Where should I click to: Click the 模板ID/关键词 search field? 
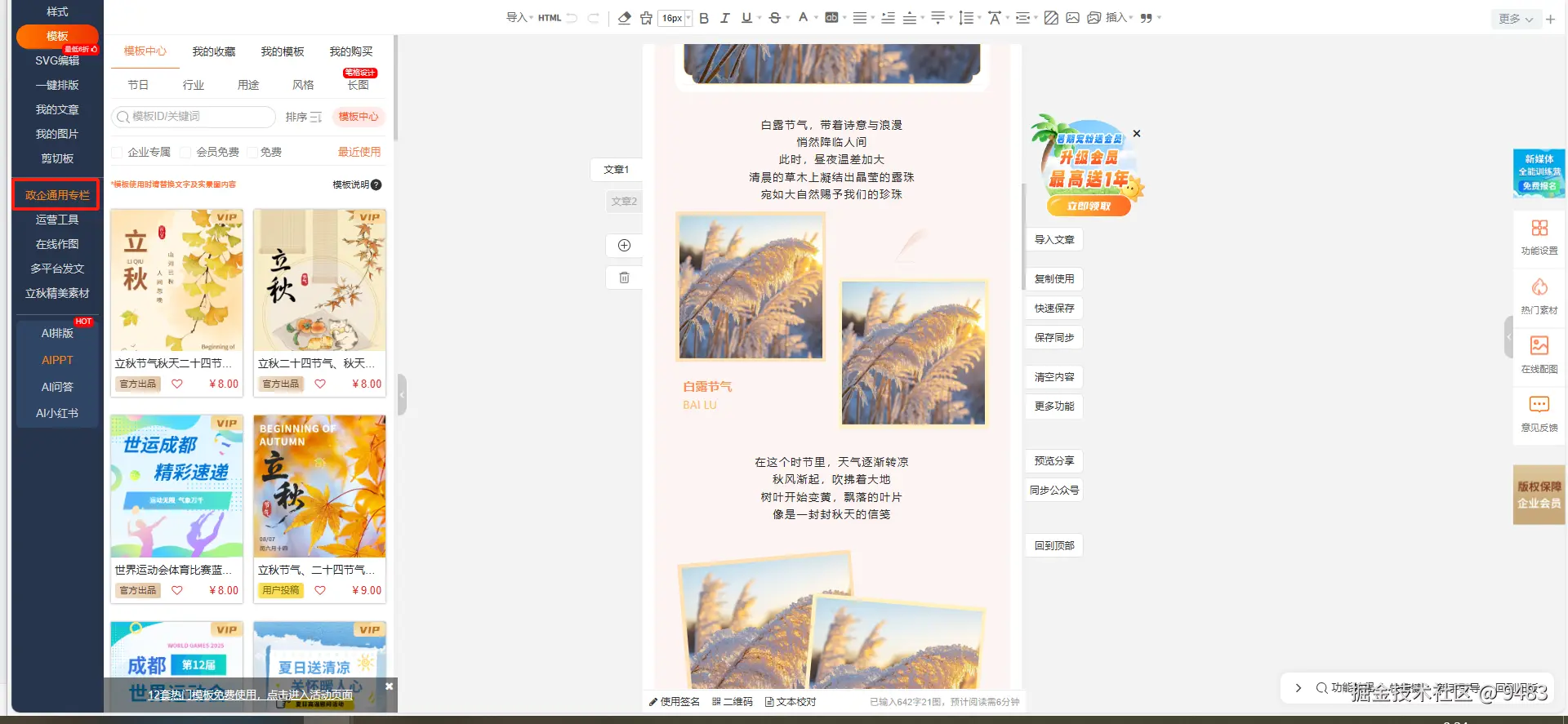(x=194, y=117)
